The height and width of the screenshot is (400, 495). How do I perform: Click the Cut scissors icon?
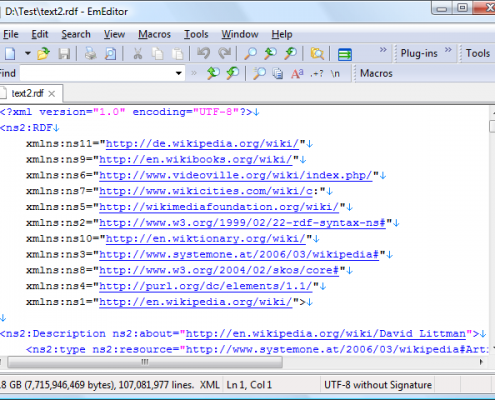pyautogui.click(x=138, y=53)
